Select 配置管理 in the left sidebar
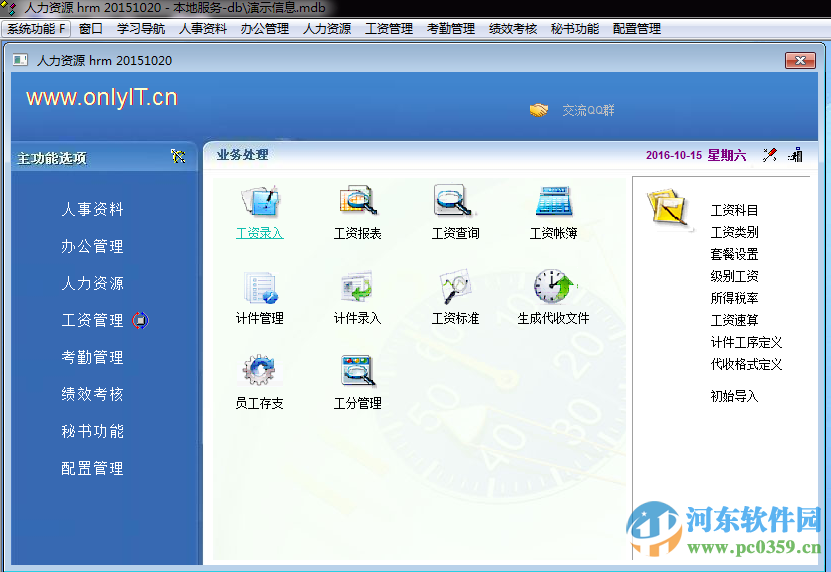 pyautogui.click(x=93, y=469)
